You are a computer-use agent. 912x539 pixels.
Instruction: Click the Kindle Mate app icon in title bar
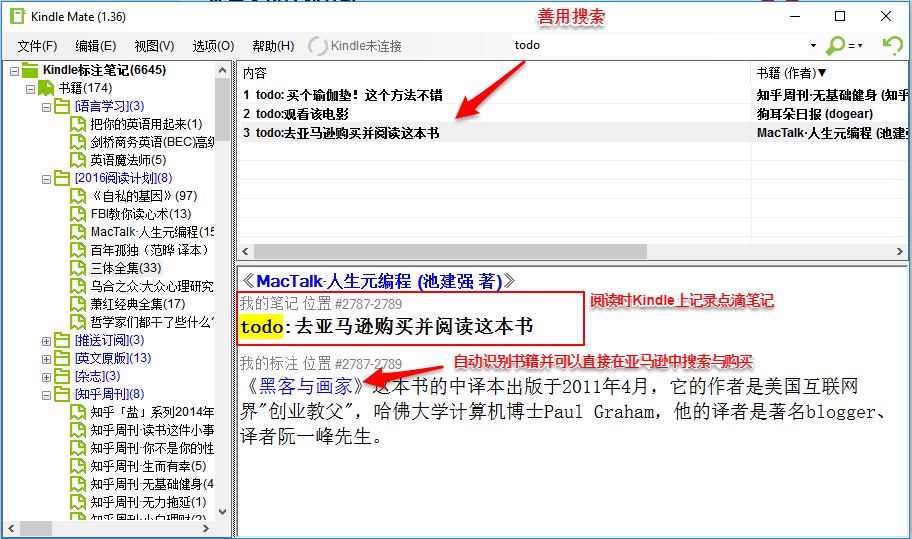point(17,16)
